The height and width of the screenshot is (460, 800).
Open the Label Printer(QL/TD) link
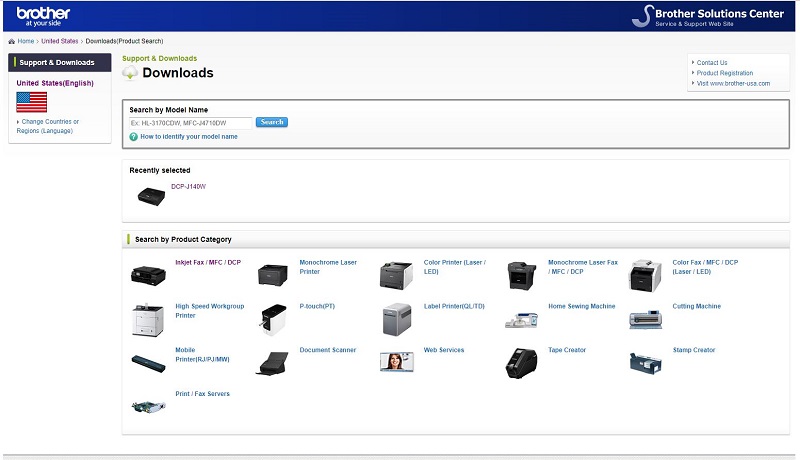click(x=454, y=306)
